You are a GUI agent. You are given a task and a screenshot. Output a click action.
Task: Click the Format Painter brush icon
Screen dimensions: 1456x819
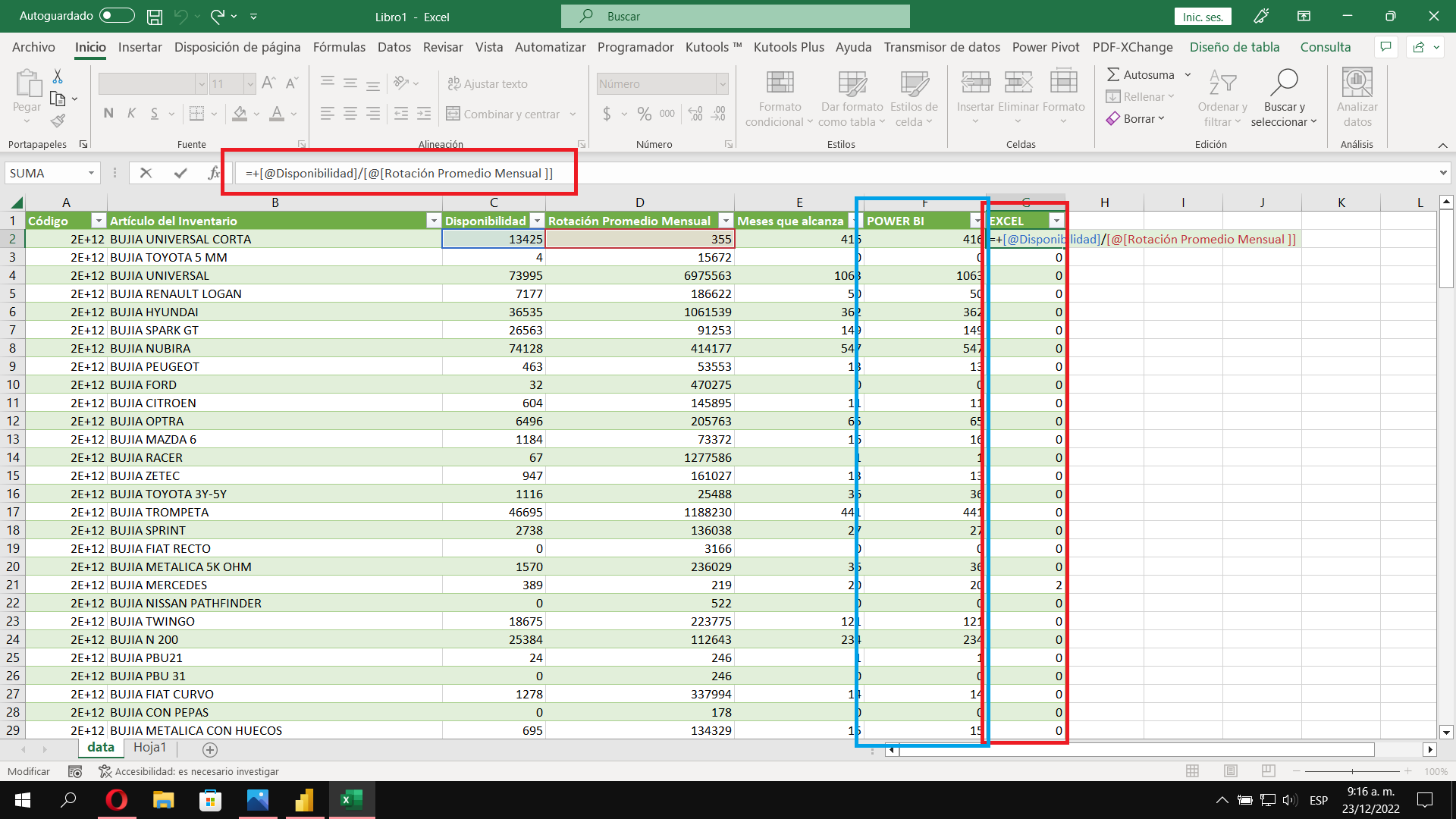(x=58, y=121)
